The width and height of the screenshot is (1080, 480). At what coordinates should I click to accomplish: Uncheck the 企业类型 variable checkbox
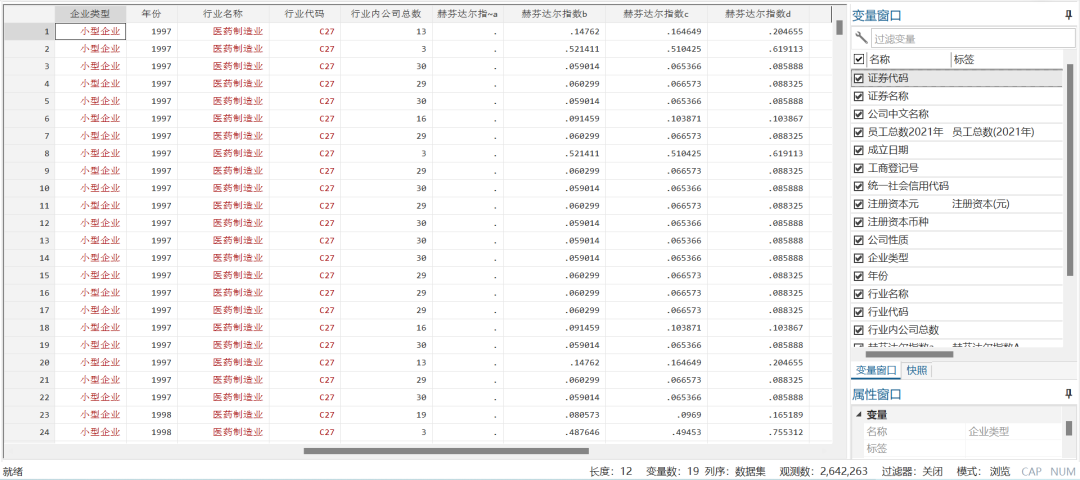(858, 258)
